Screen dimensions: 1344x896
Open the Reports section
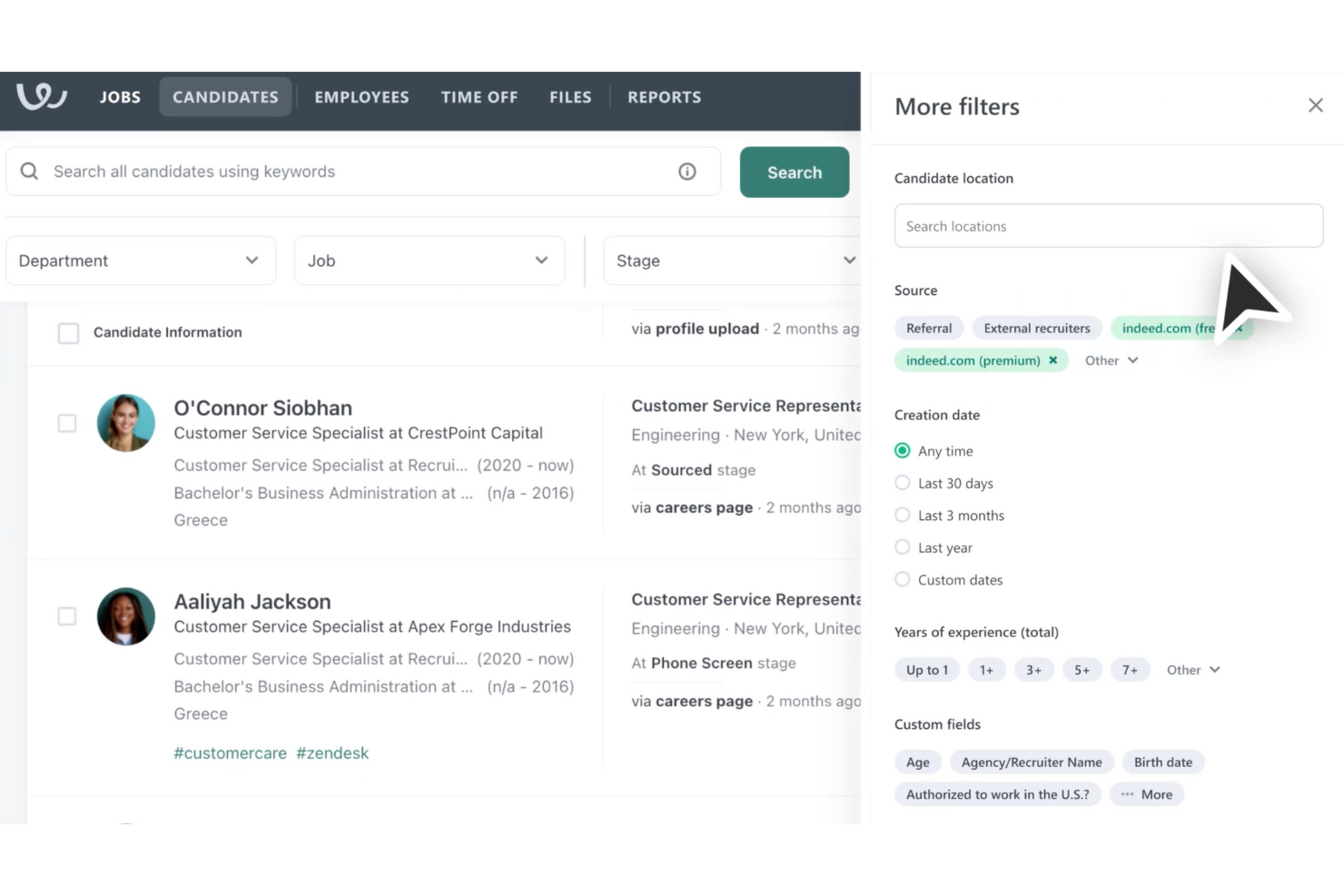click(664, 97)
